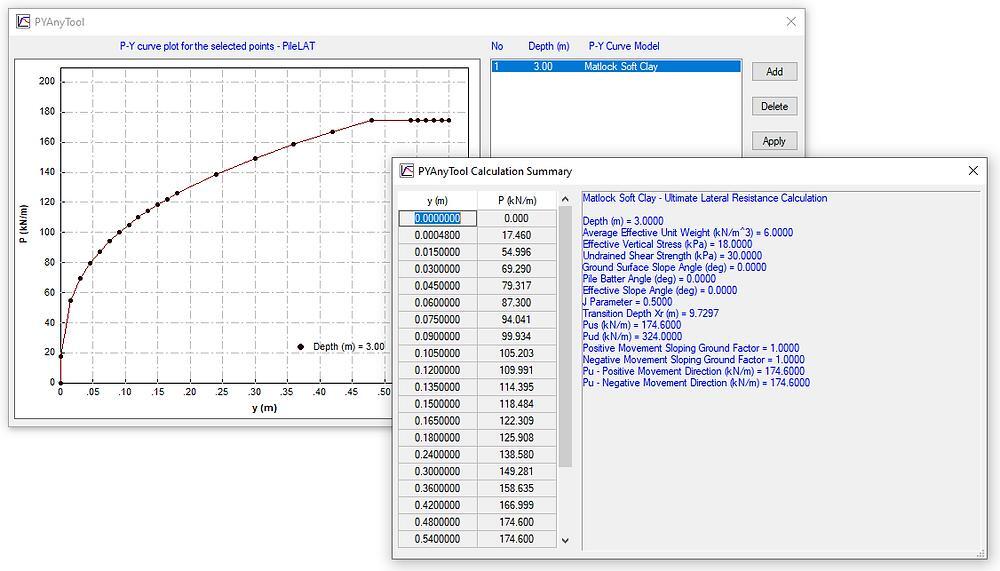Select the P cell 114.395
Image resolution: width=1000 pixels, height=571 pixels.
(x=517, y=387)
